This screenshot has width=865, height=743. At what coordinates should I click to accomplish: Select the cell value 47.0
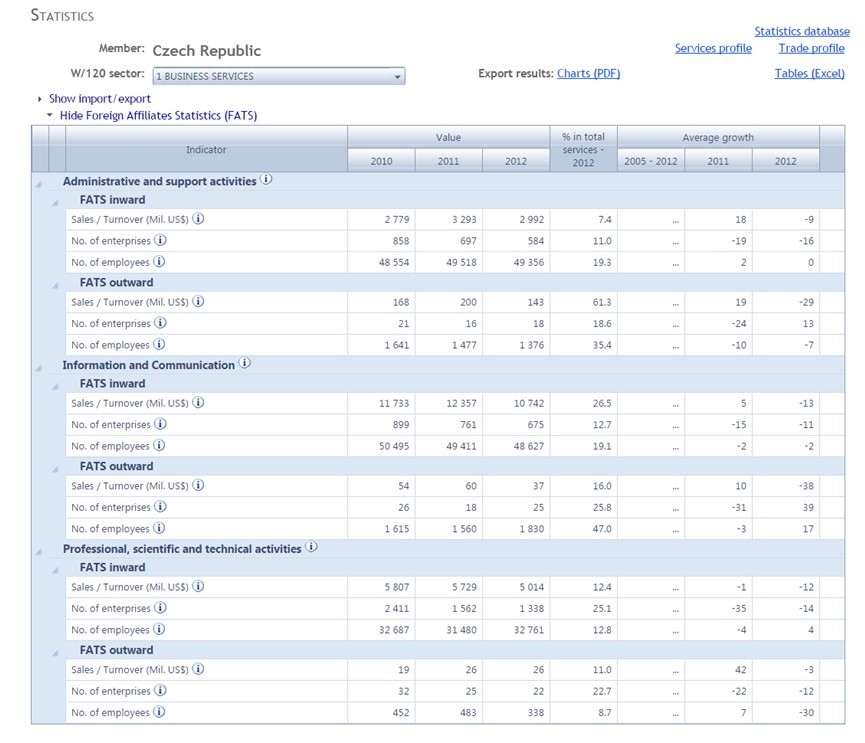point(602,529)
